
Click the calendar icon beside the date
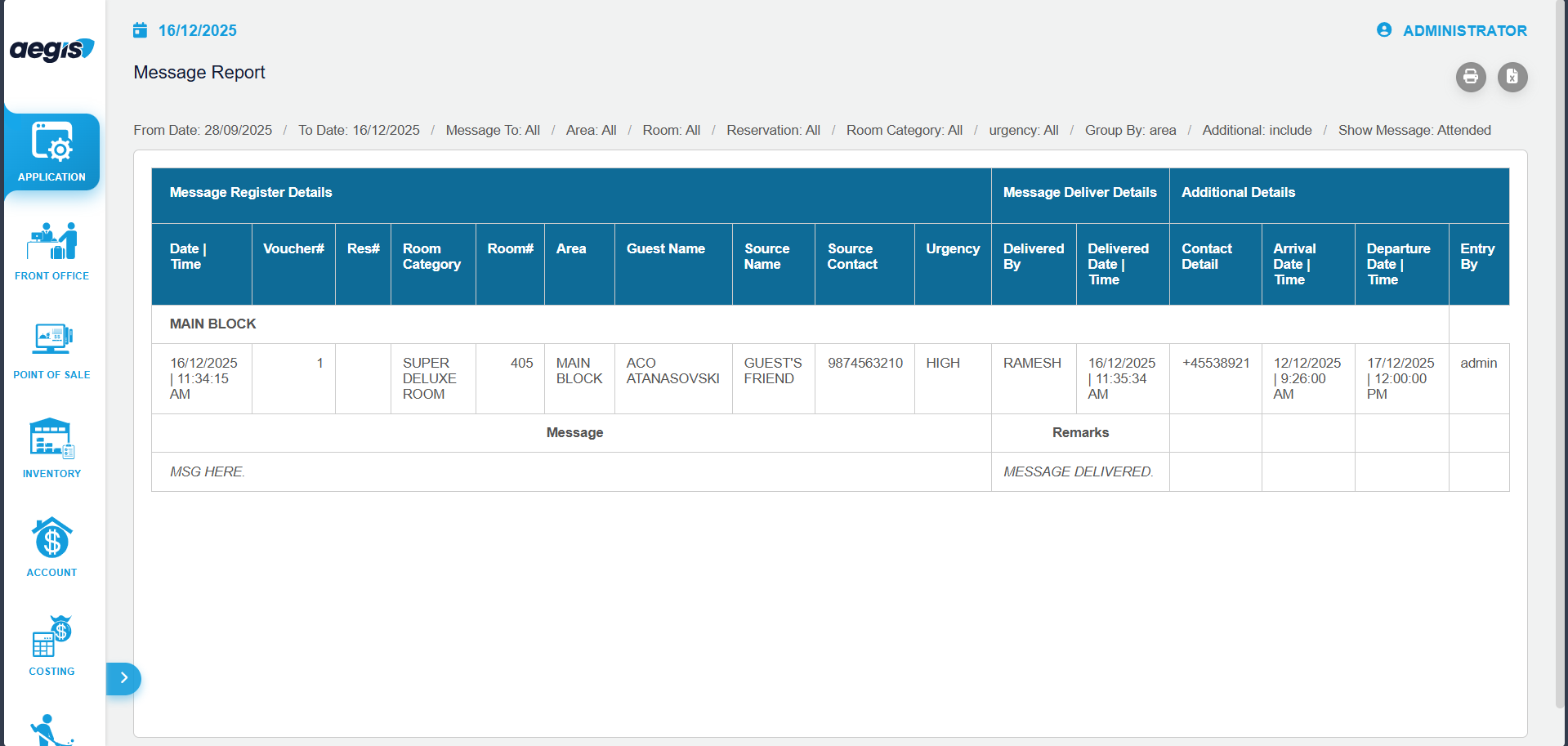click(141, 30)
